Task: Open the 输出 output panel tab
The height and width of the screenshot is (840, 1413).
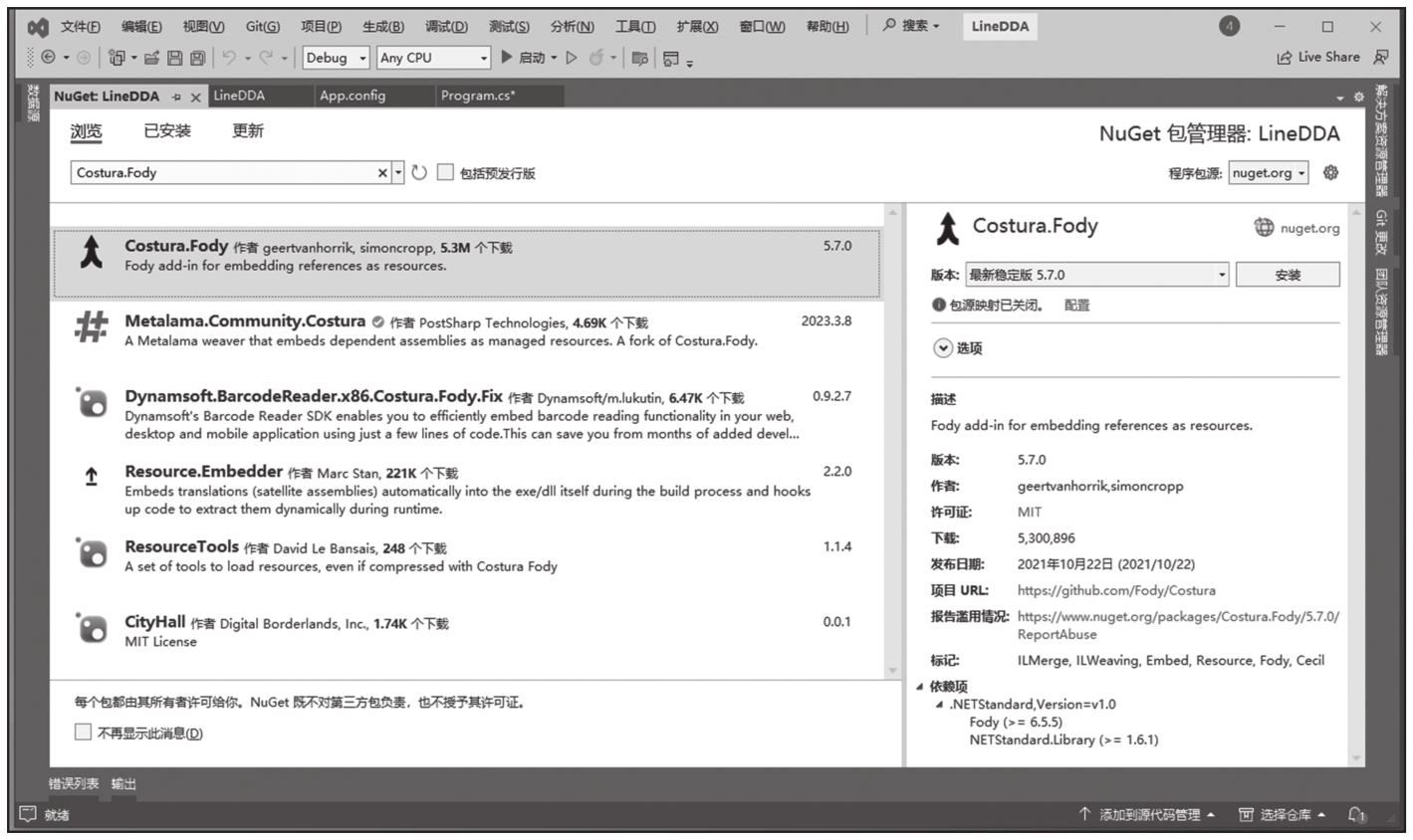Action: coord(123,784)
